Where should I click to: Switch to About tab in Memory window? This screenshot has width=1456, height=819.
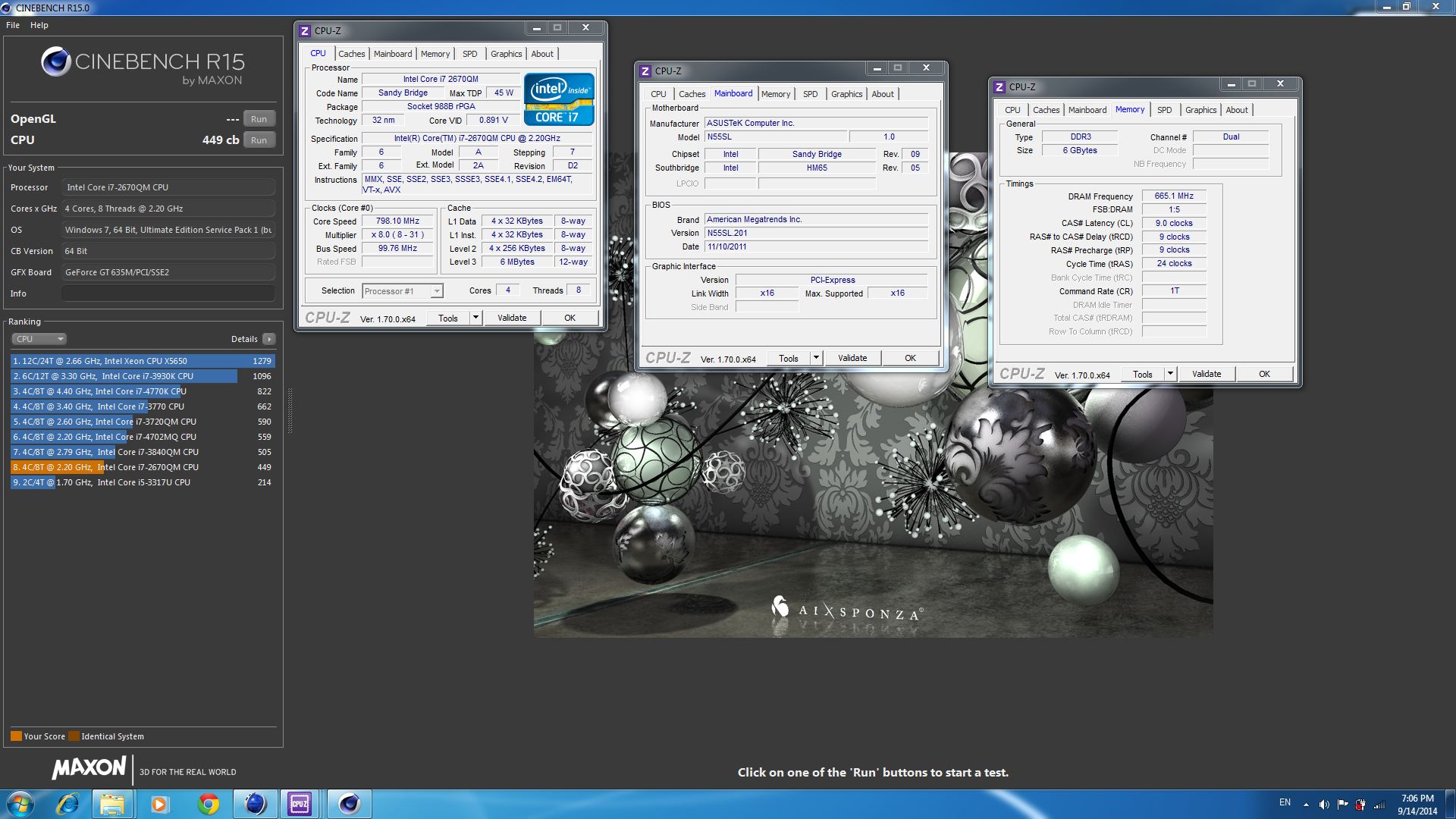coord(1237,110)
